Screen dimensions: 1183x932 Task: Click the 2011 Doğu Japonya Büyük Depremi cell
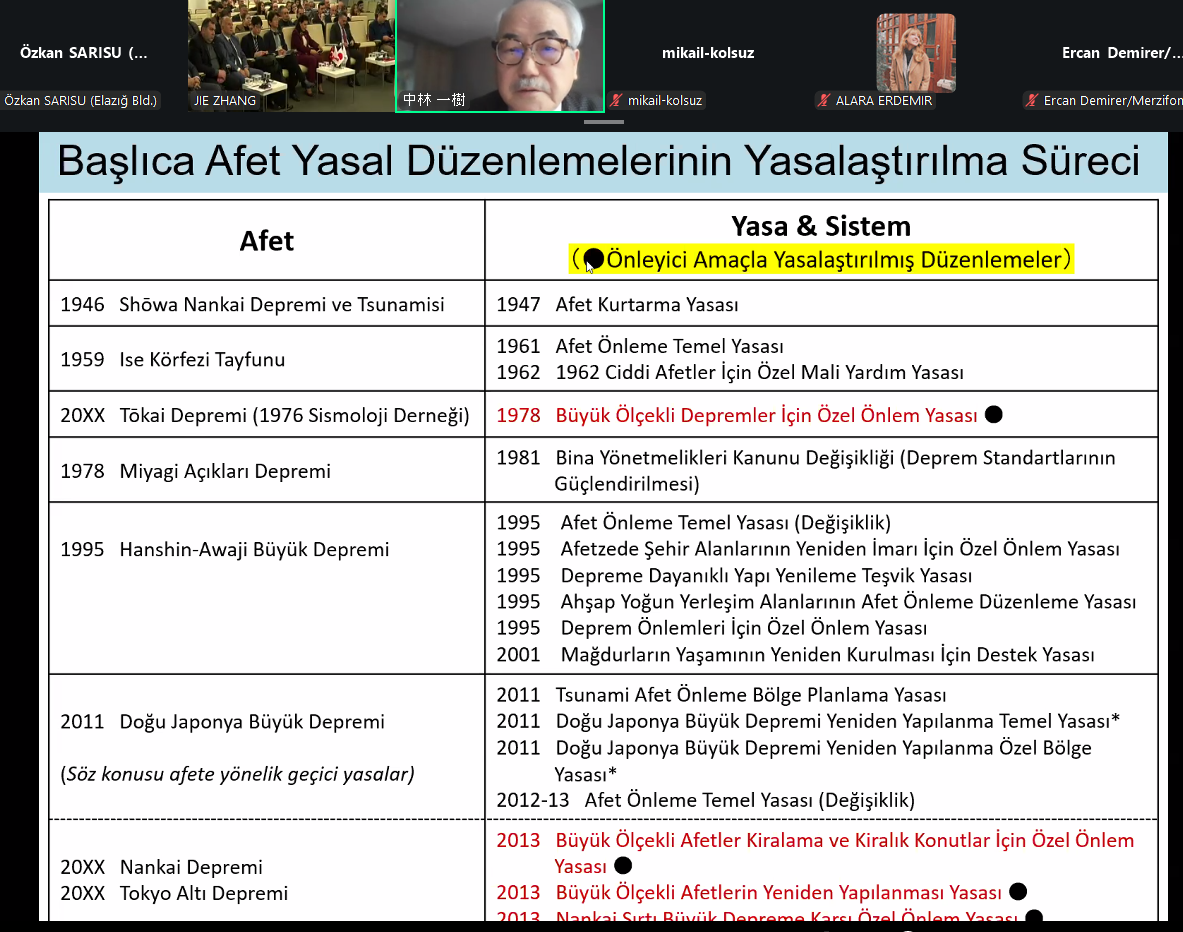[222, 722]
